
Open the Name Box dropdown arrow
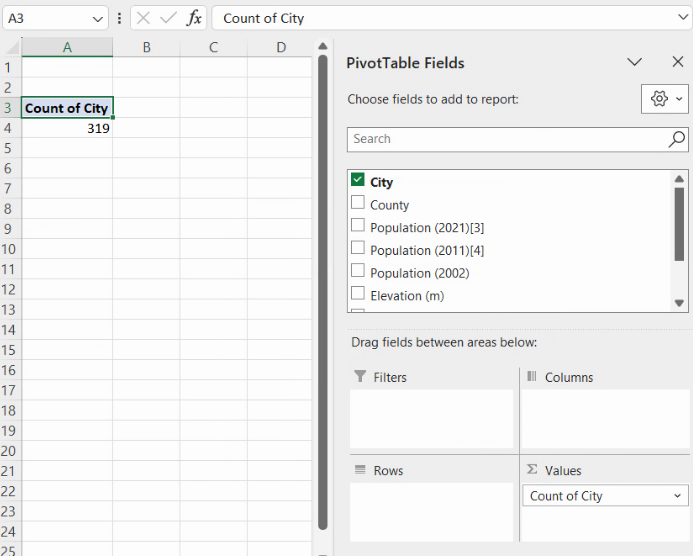(97, 18)
